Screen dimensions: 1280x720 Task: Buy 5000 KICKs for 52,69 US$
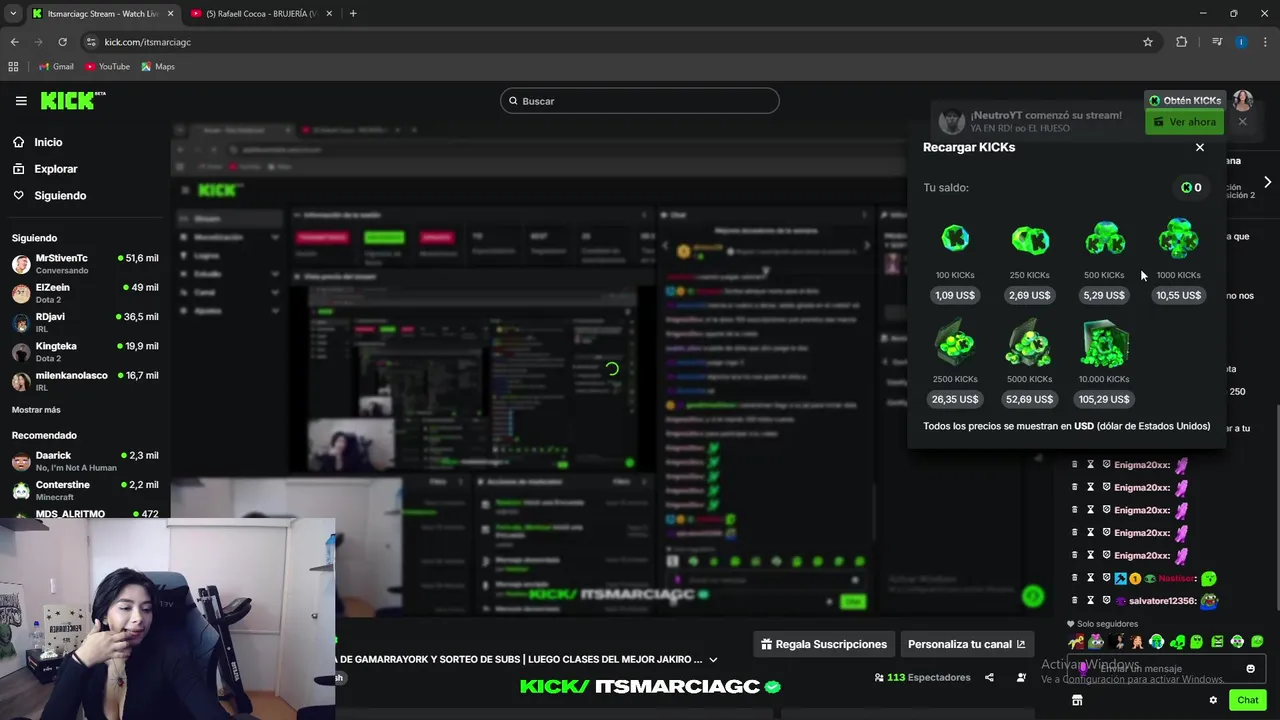[x=1030, y=399]
